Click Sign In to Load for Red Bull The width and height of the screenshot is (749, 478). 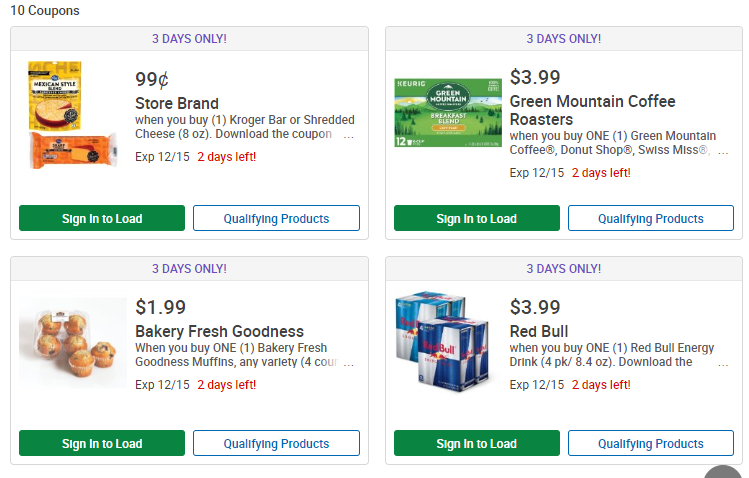tap(476, 444)
